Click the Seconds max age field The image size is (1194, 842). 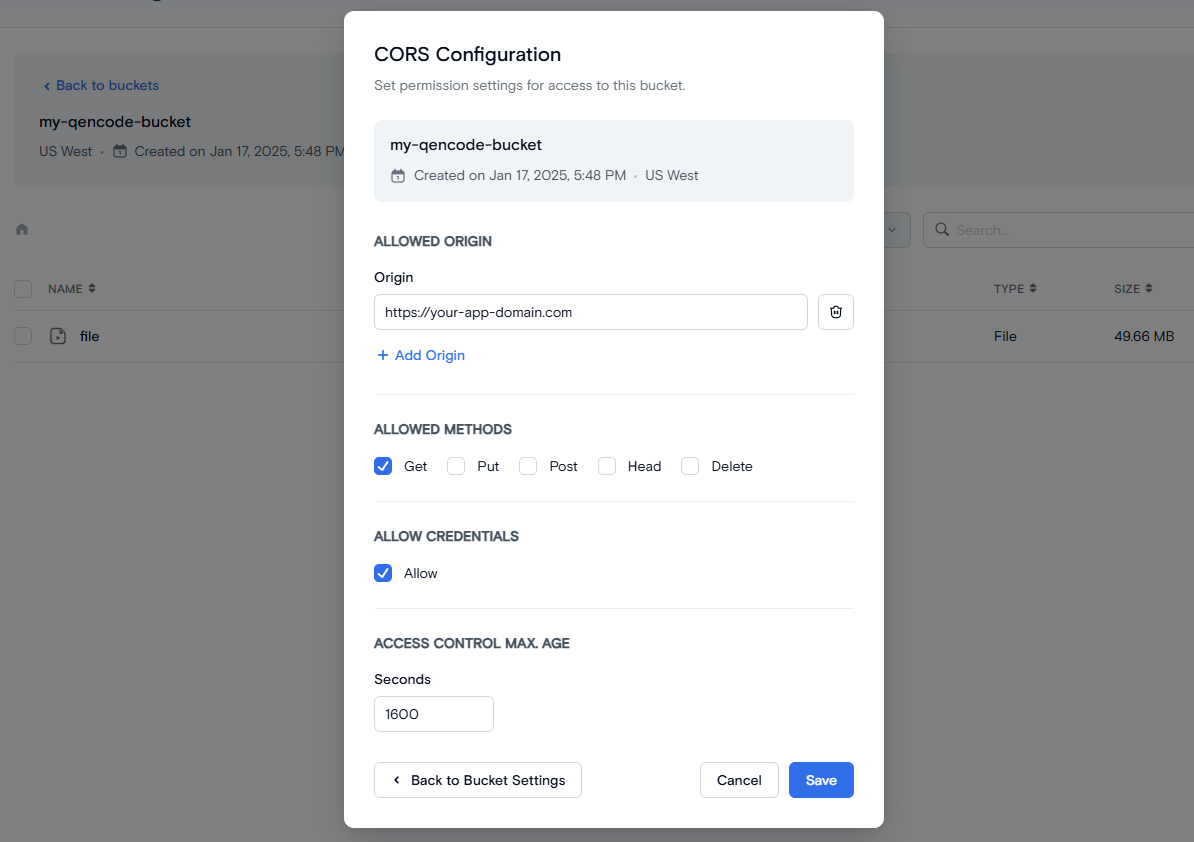tap(433, 714)
